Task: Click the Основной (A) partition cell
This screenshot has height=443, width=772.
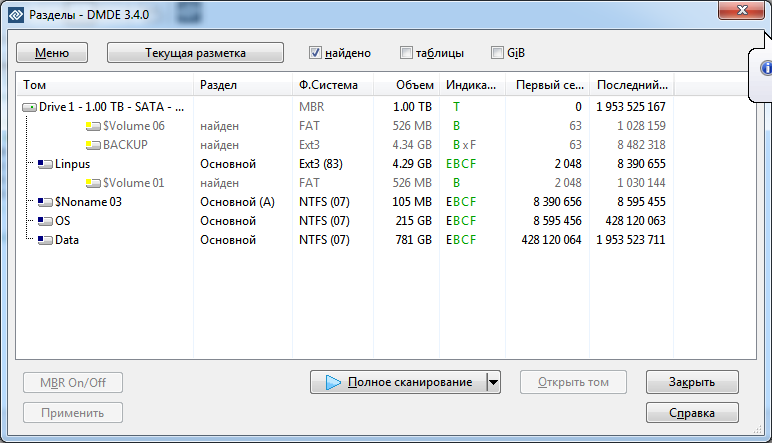Action: click(237, 202)
